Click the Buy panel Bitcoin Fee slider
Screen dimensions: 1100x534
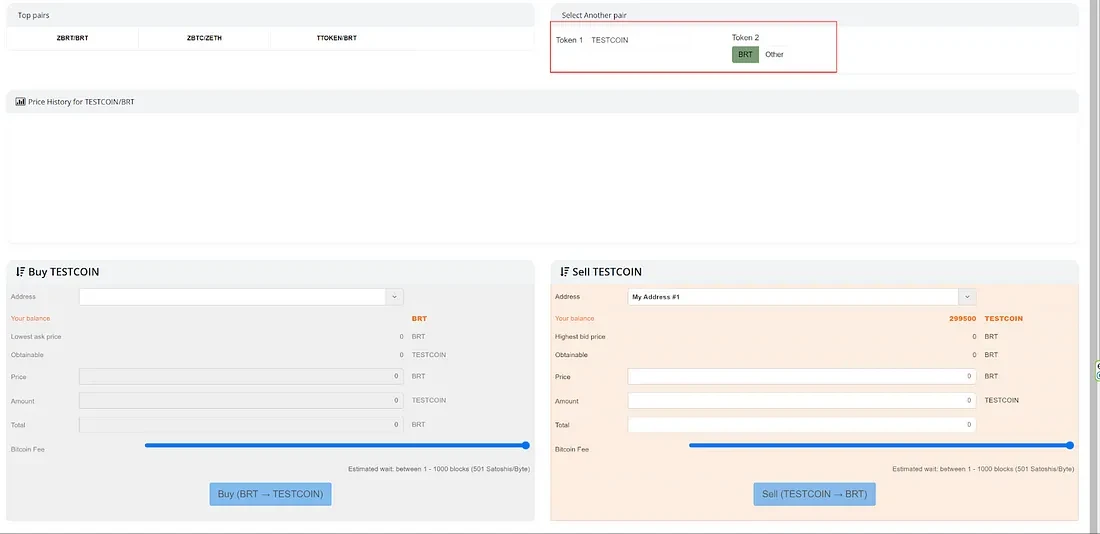pyautogui.click(x=337, y=446)
